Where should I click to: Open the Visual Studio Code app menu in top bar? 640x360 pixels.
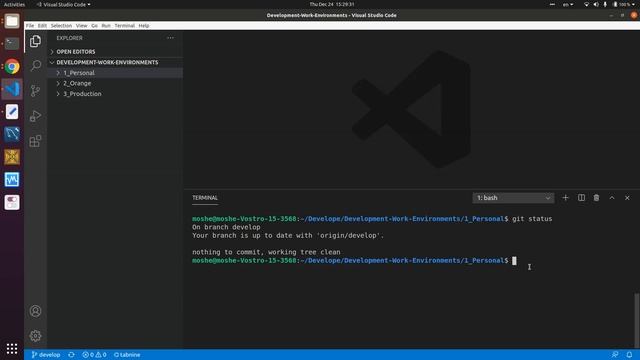[x=64, y=4]
